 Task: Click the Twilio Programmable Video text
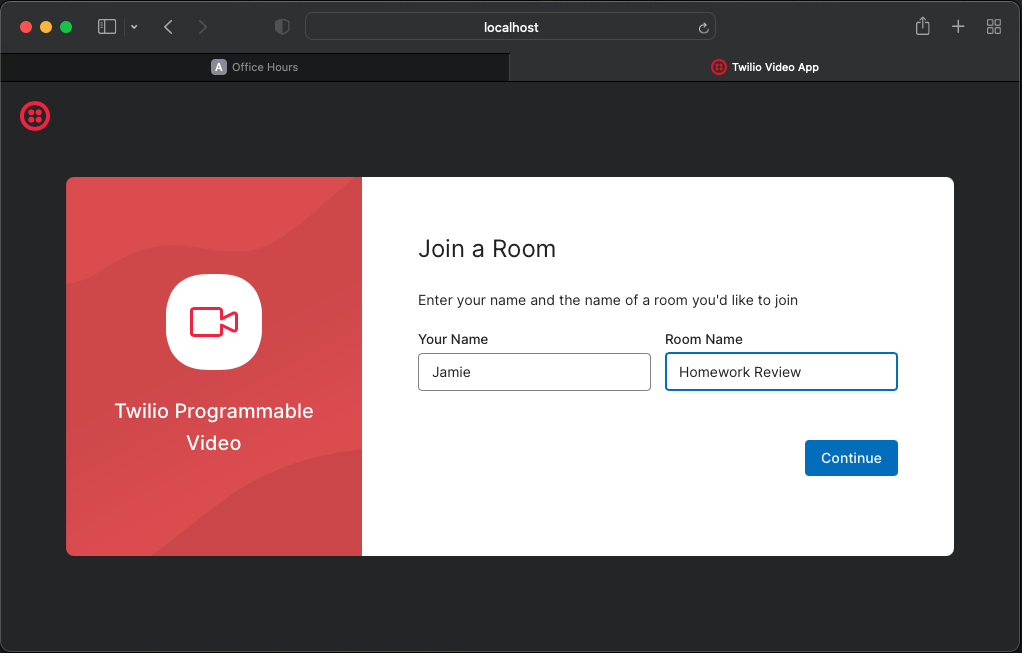coord(214,427)
